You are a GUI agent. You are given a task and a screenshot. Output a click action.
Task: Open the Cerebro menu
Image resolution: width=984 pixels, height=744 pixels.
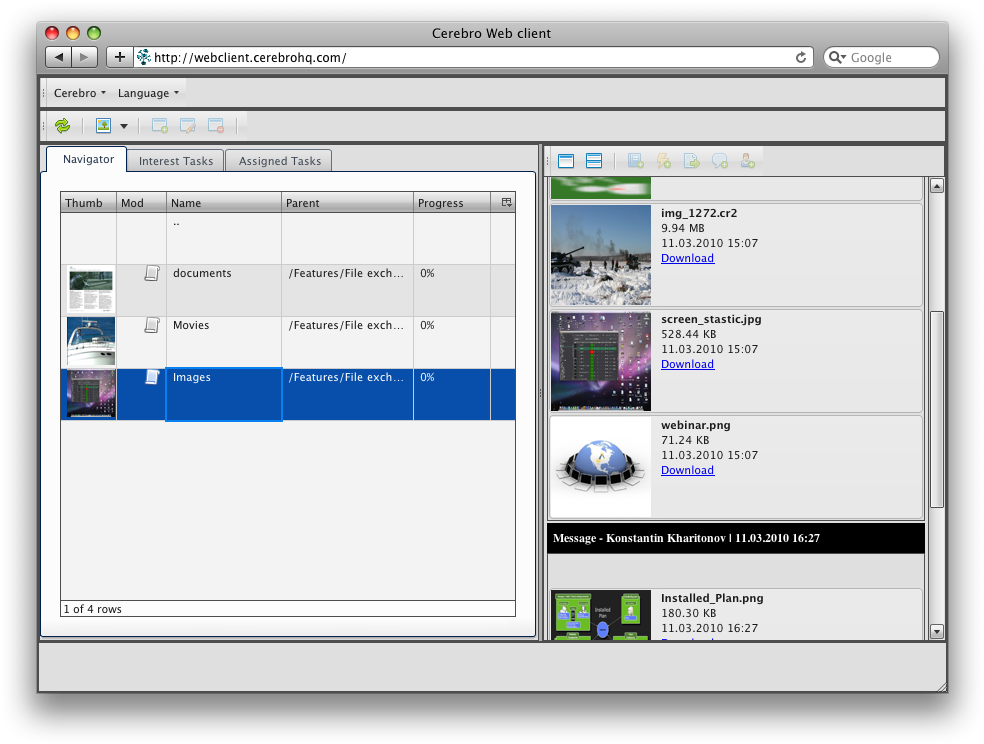point(78,92)
